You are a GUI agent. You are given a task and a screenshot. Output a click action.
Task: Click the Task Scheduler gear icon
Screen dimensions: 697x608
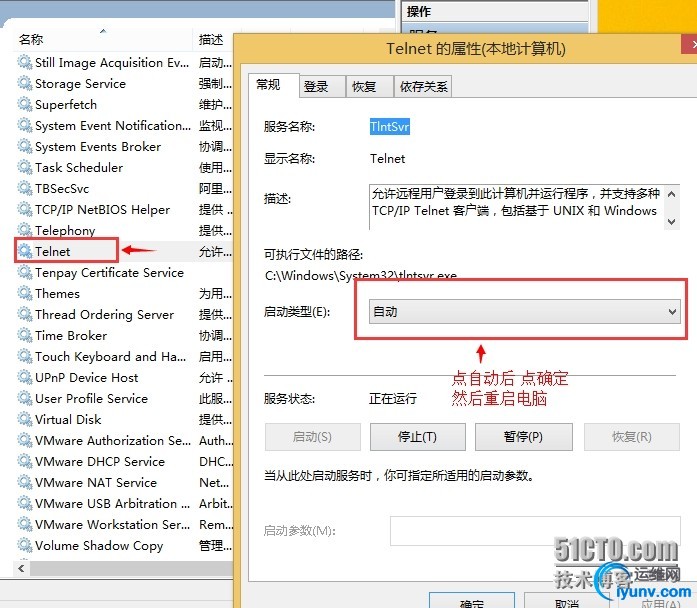[x=24, y=167]
